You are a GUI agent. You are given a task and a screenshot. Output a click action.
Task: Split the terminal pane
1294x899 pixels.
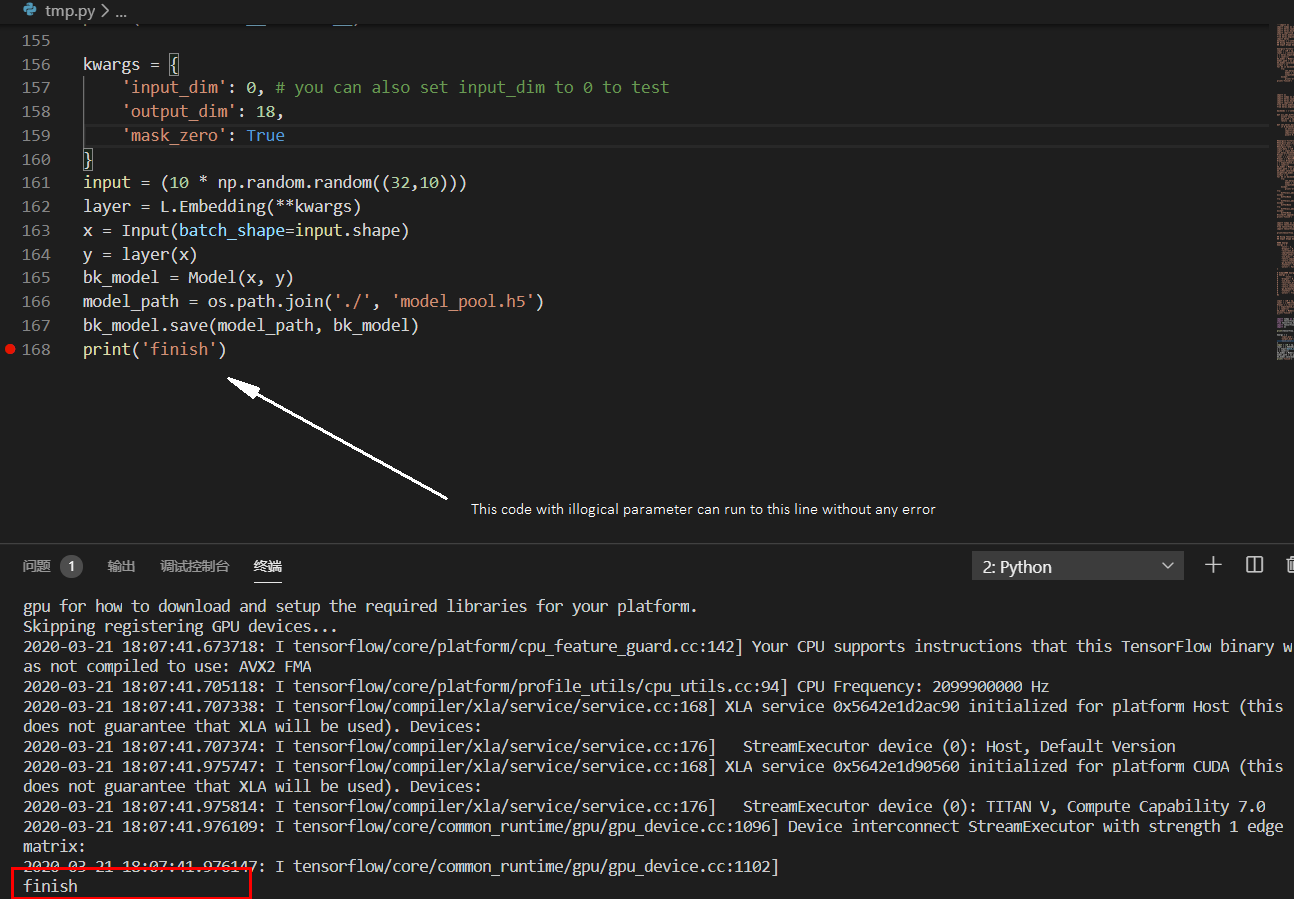click(x=1254, y=565)
